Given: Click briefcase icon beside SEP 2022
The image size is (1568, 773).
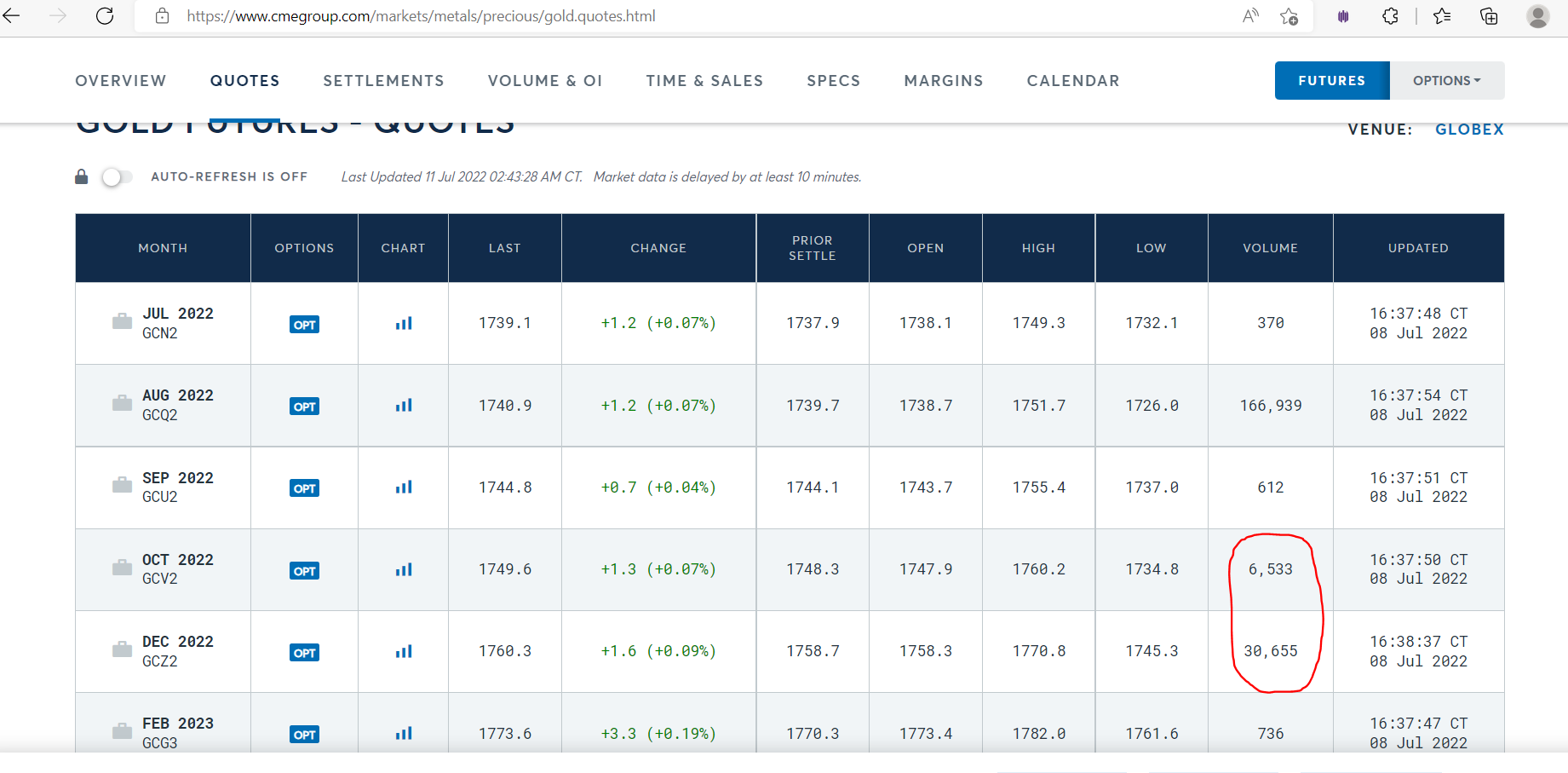Looking at the screenshot, I should tap(123, 486).
